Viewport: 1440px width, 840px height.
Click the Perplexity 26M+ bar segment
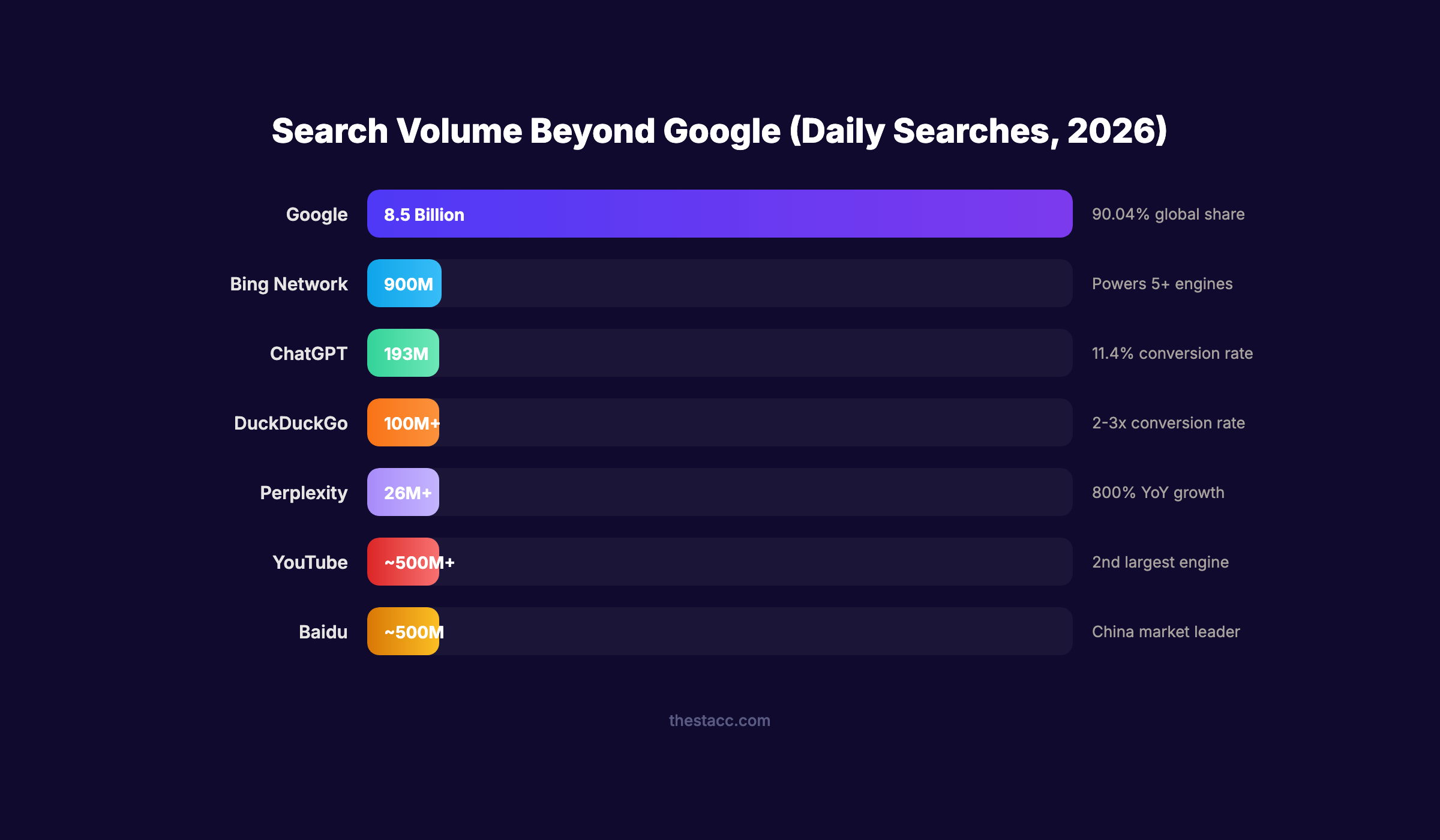[x=403, y=492]
